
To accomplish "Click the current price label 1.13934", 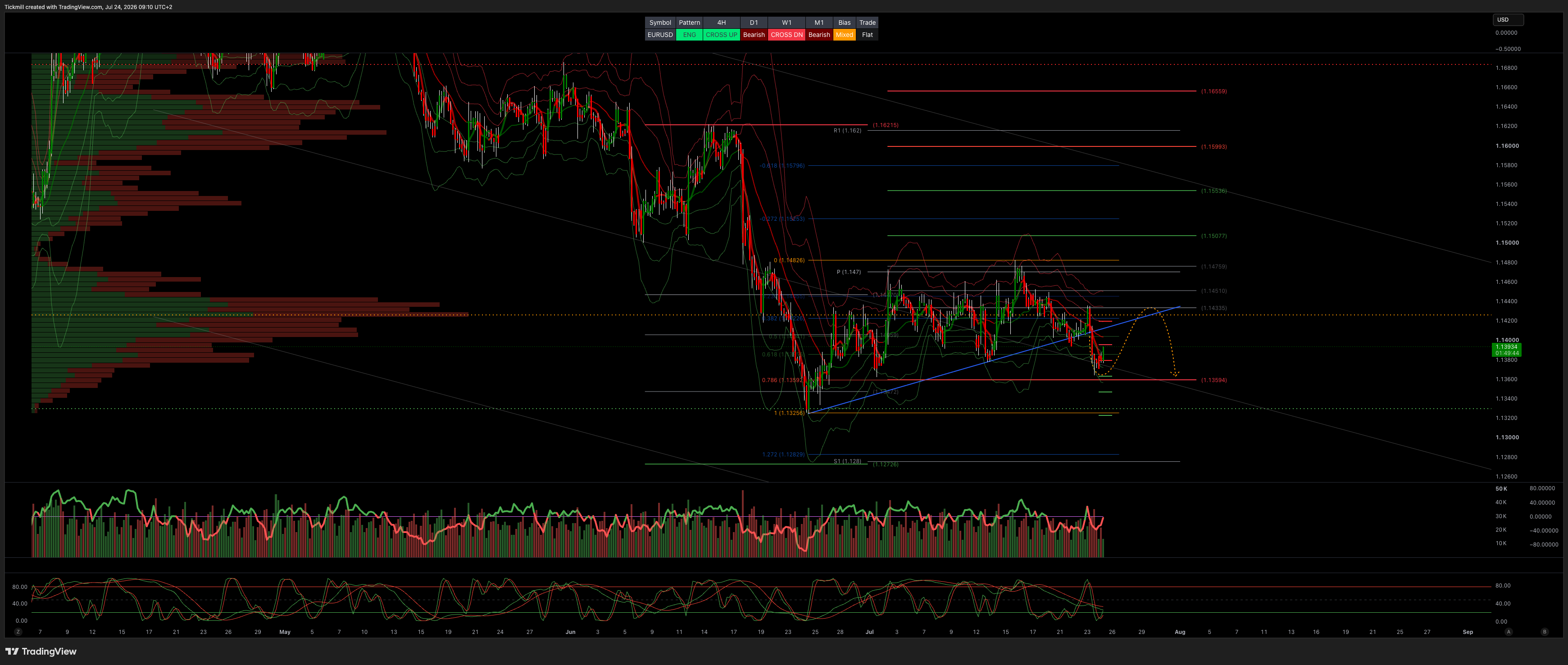I will tap(1506, 346).
